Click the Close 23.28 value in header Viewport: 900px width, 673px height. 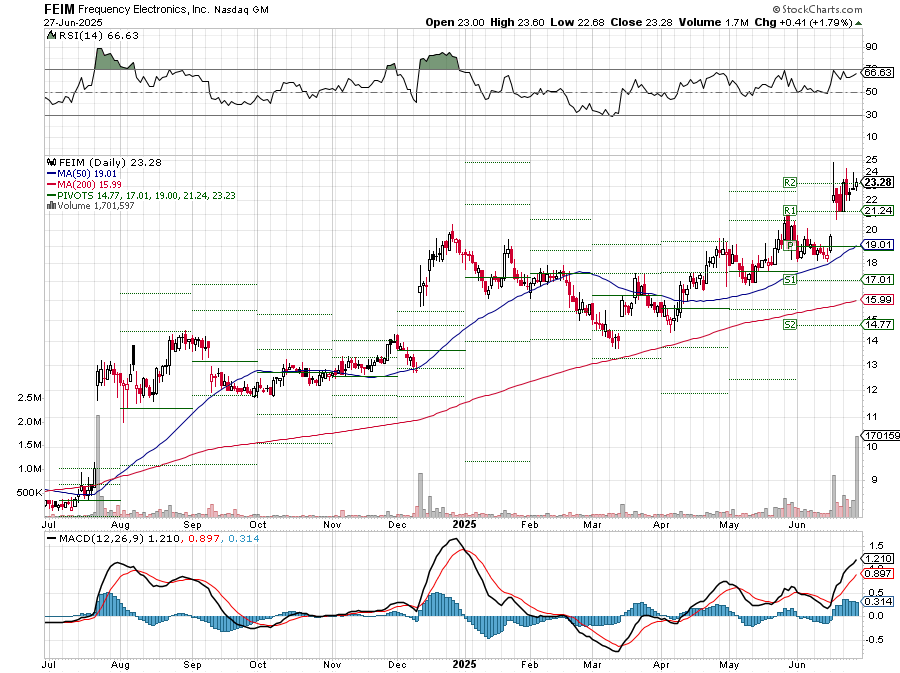pyautogui.click(x=642, y=22)
